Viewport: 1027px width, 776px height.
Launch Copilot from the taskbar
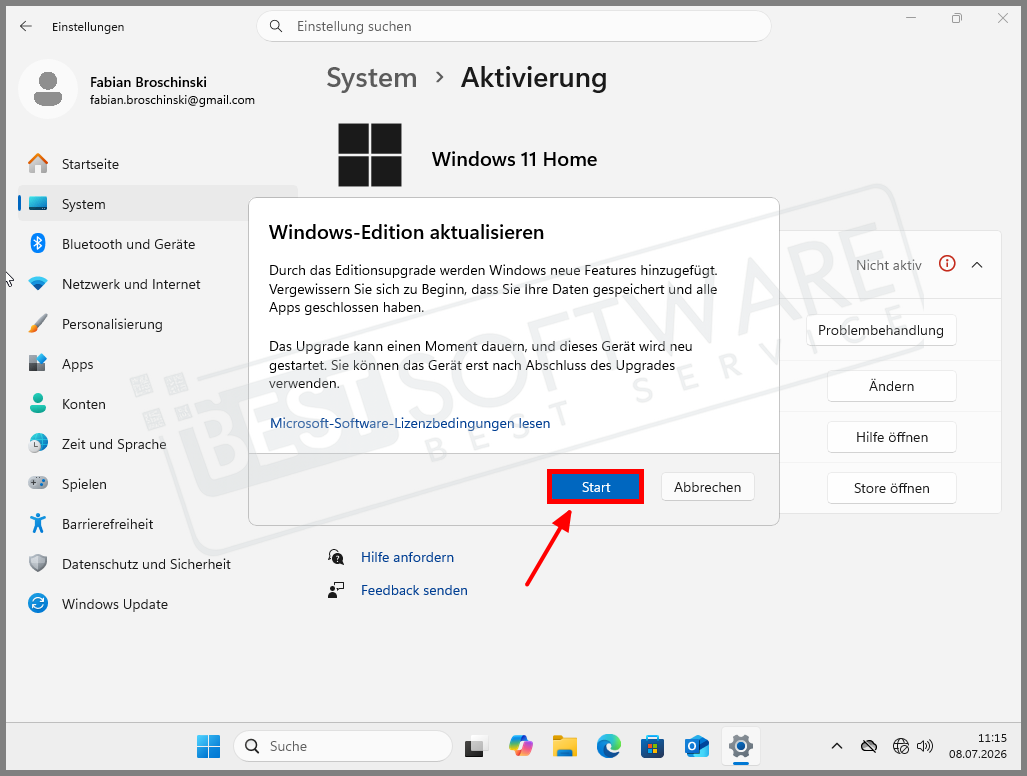(x=521, y=746)
